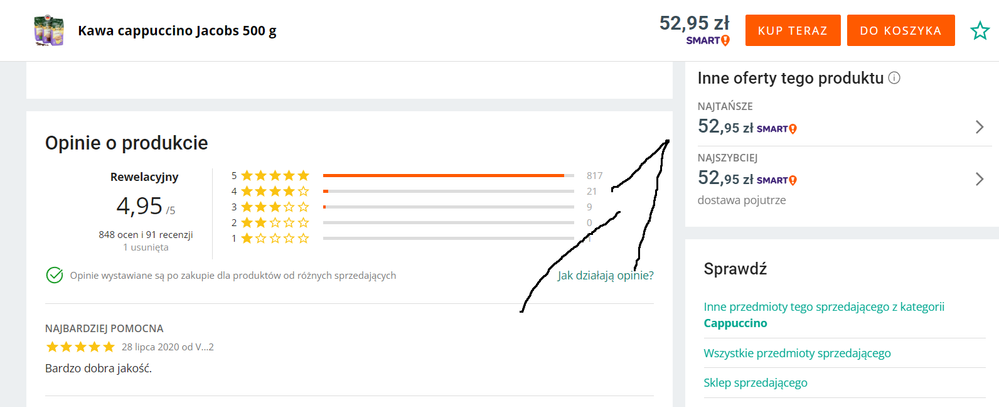Visit Sklep sprzedającego link
The image size is (999, 407).
(x=755, y=382)
